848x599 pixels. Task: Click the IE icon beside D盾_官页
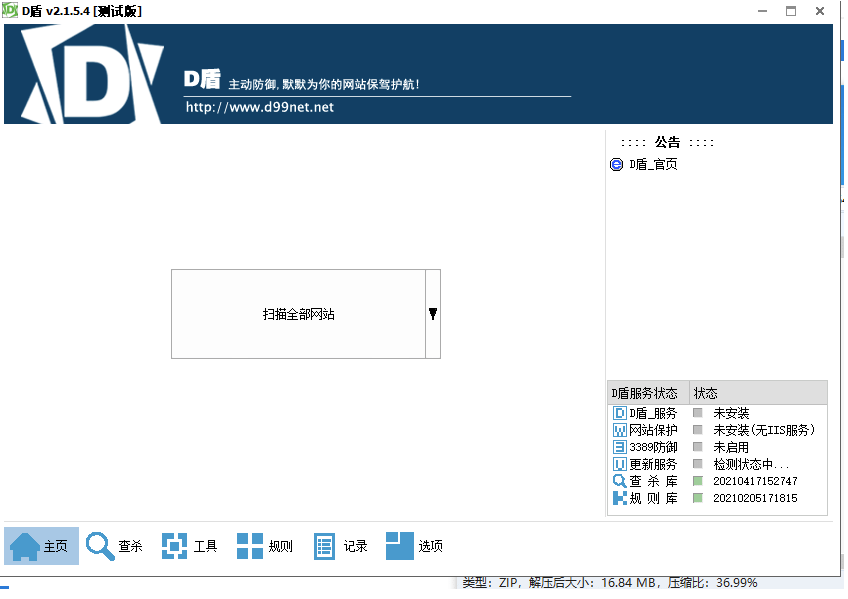click(x=617, y=165)
